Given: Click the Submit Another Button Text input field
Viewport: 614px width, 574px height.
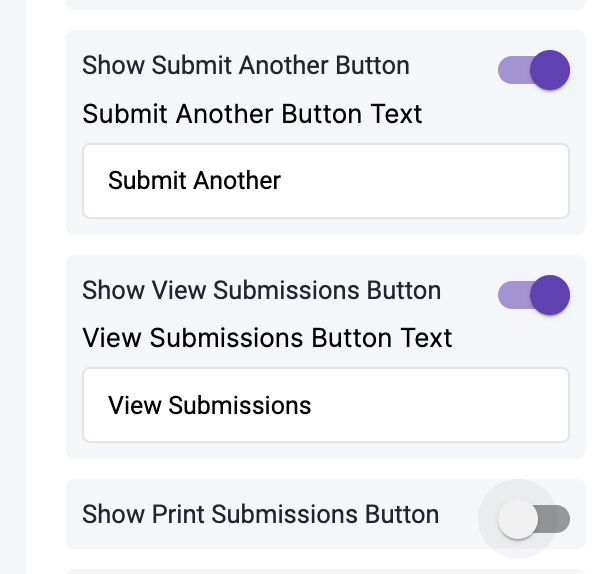Looking at the screenshot, I should 325,181.
